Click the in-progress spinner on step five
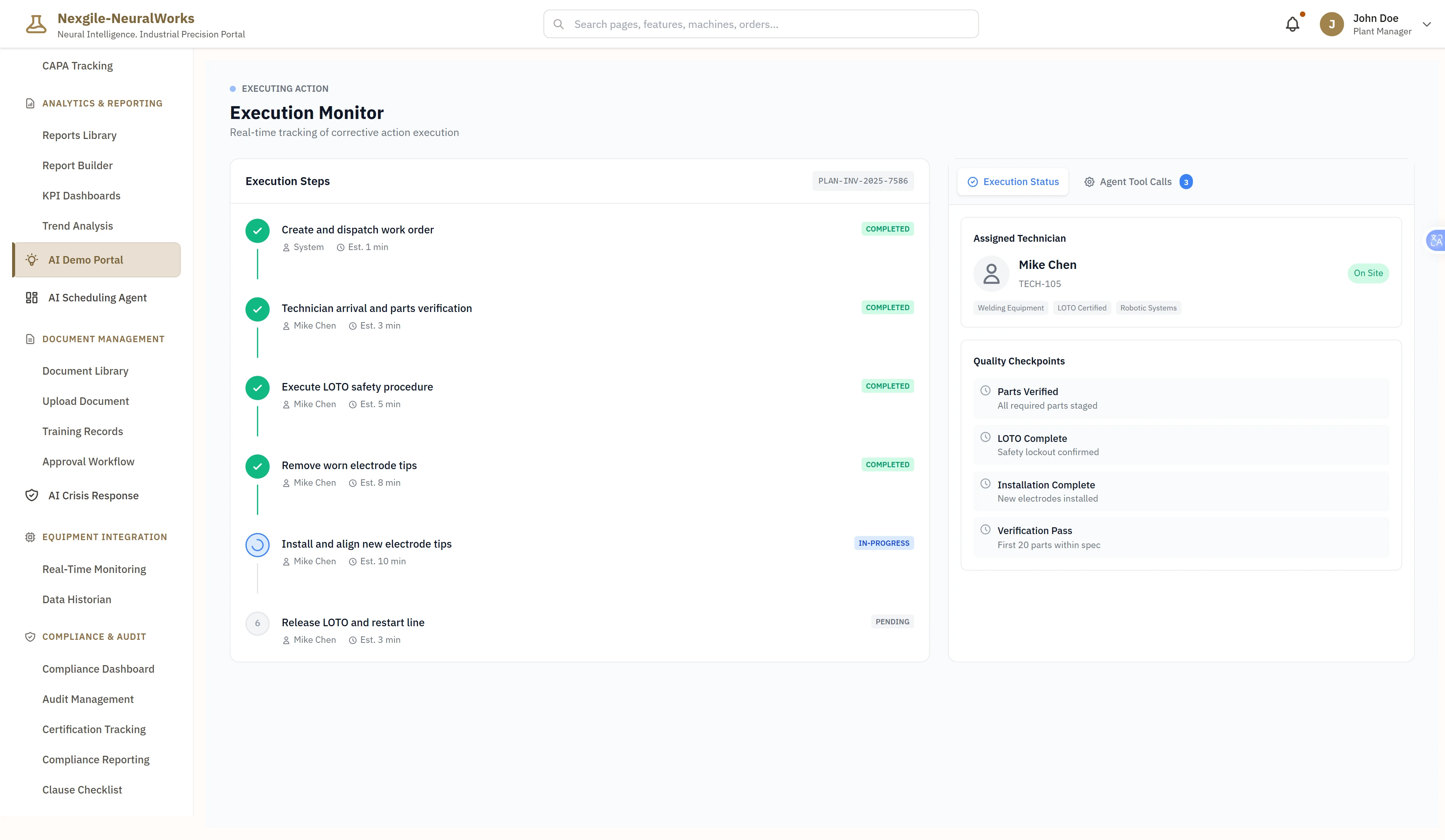Screen dimensions: 1445x840 [257, 545]
